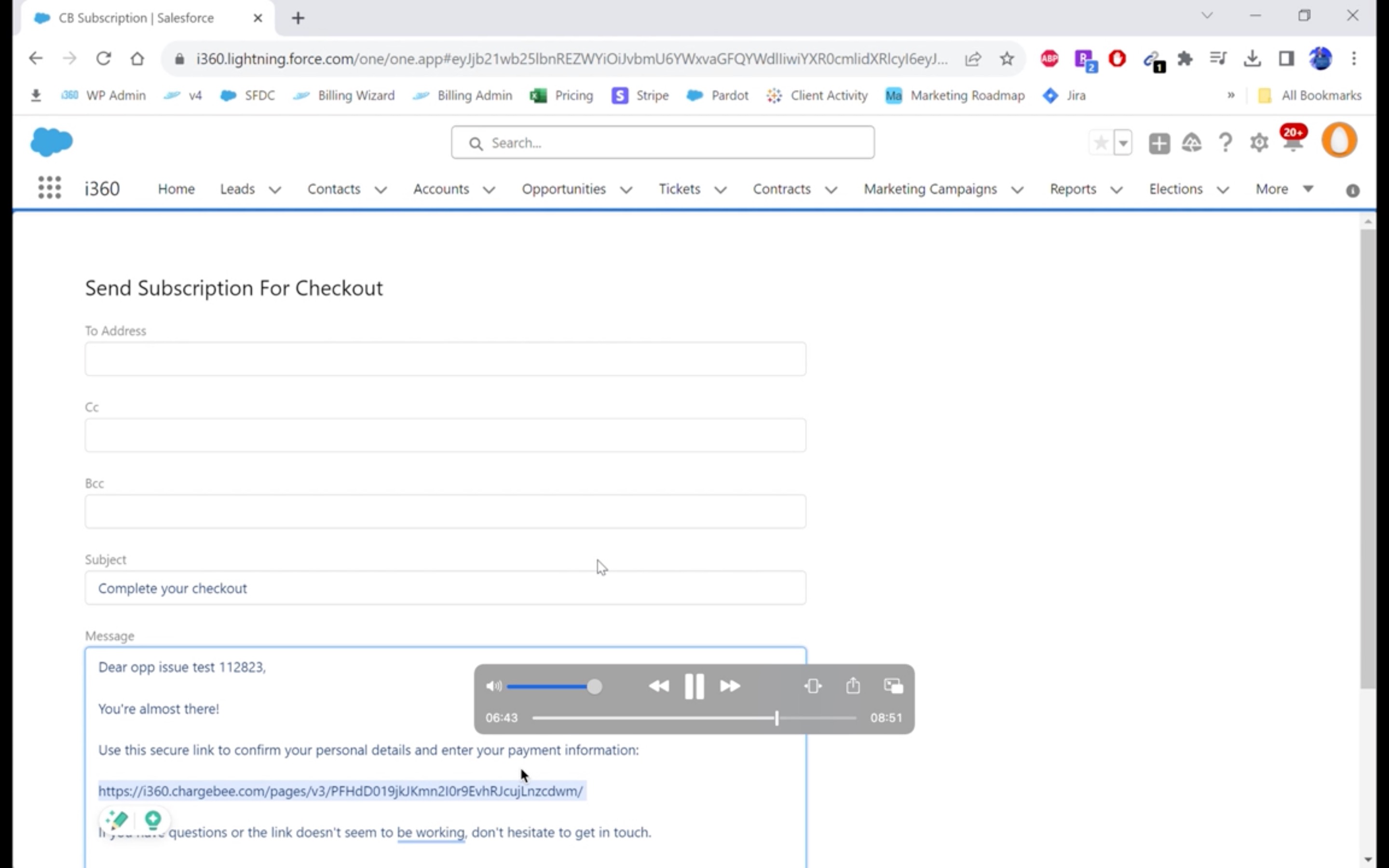Open the Trailhead guidance center icon

coord(1192,143)
